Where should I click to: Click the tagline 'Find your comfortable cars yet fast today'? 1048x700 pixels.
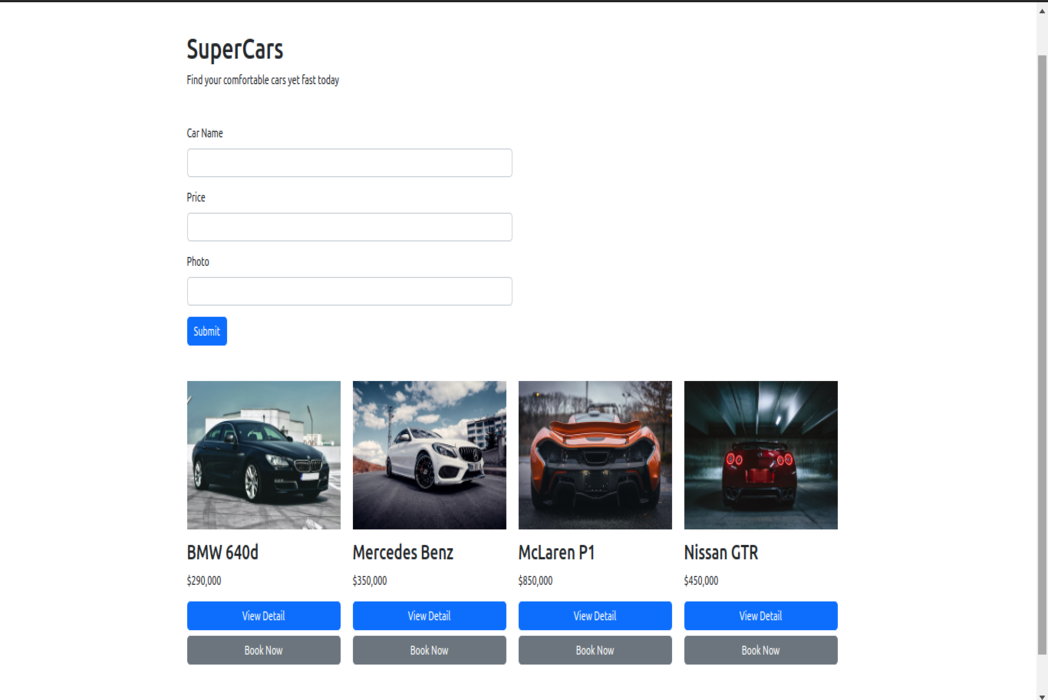263,80
